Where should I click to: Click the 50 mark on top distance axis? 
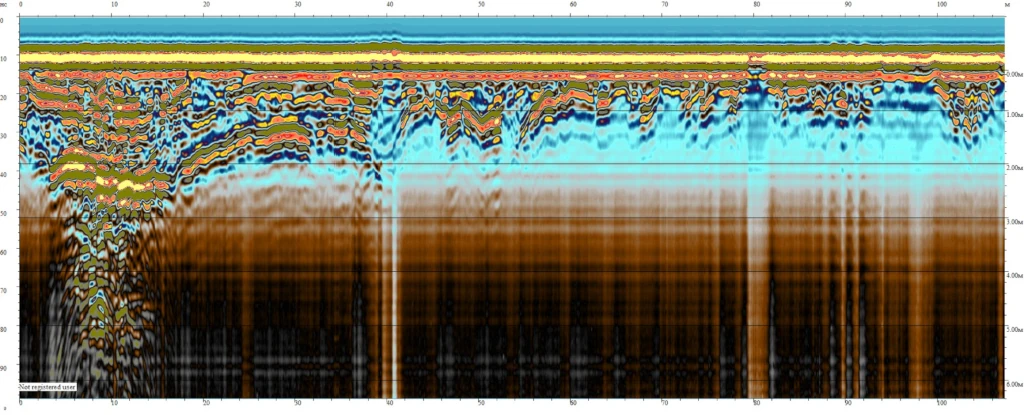tap(481, 5)
